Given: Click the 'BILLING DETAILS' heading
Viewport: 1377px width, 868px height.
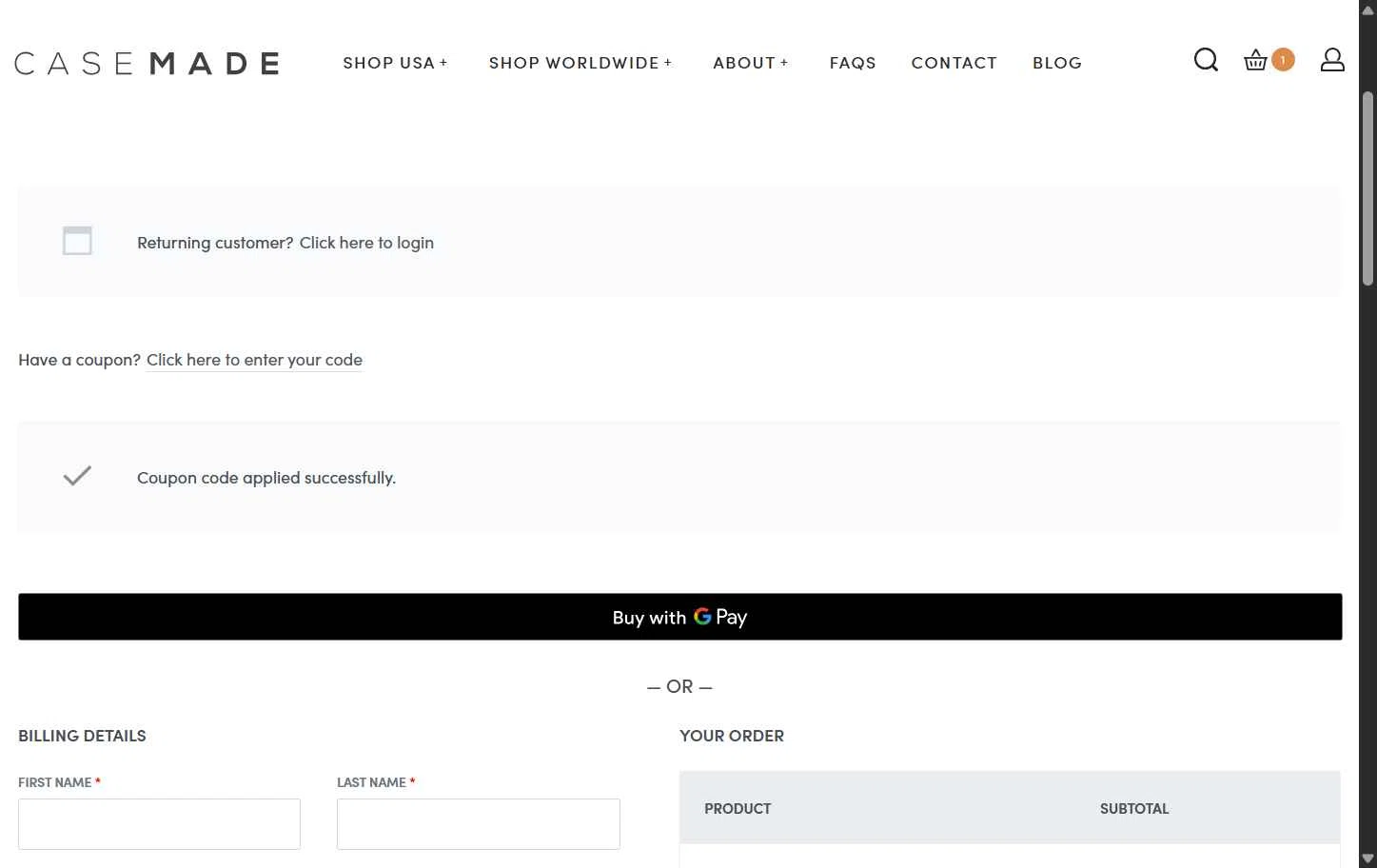Looking at the screenshot, I should (x=82, y=736).
